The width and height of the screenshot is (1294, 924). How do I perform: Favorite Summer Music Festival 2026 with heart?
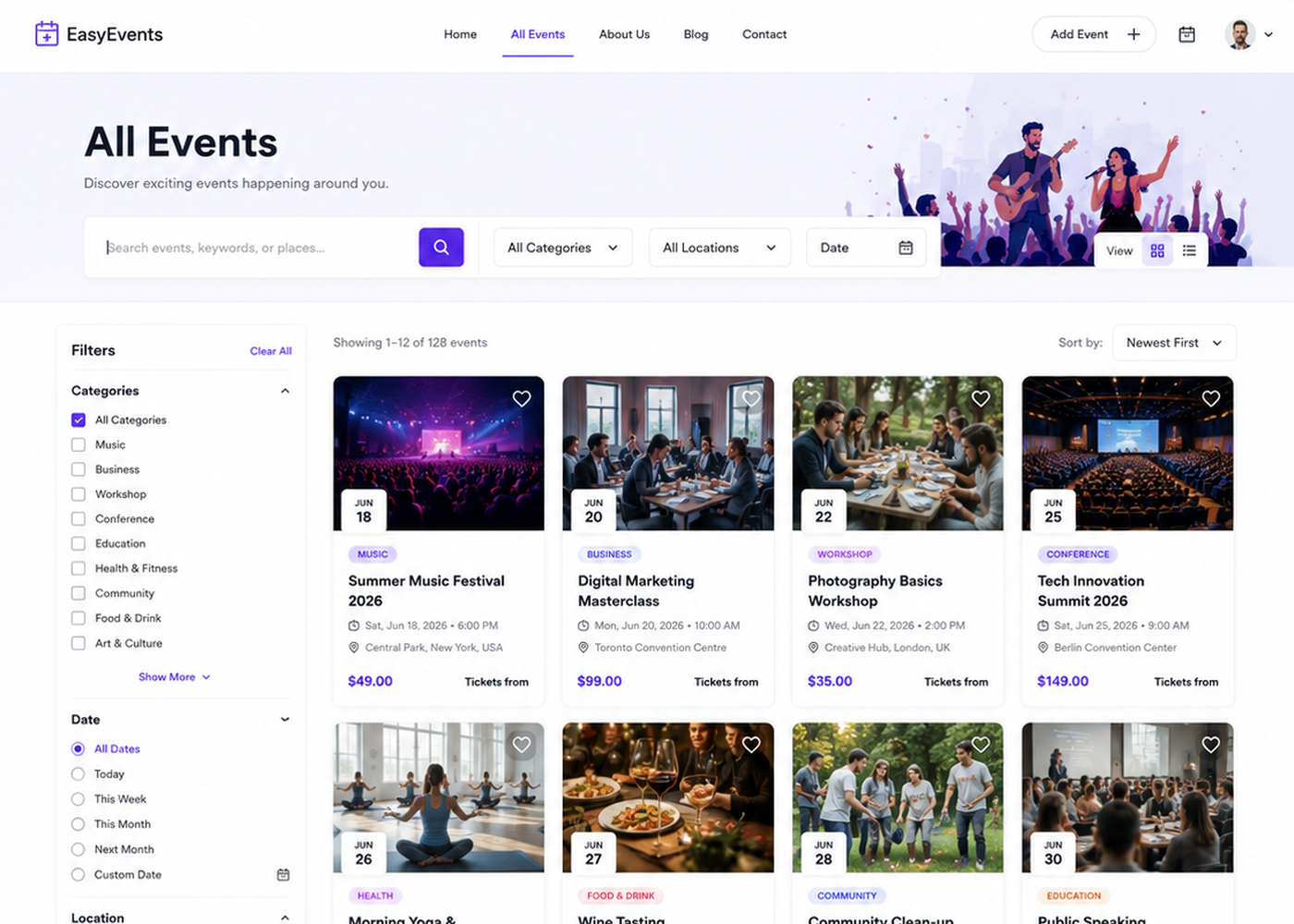point(521,398)
